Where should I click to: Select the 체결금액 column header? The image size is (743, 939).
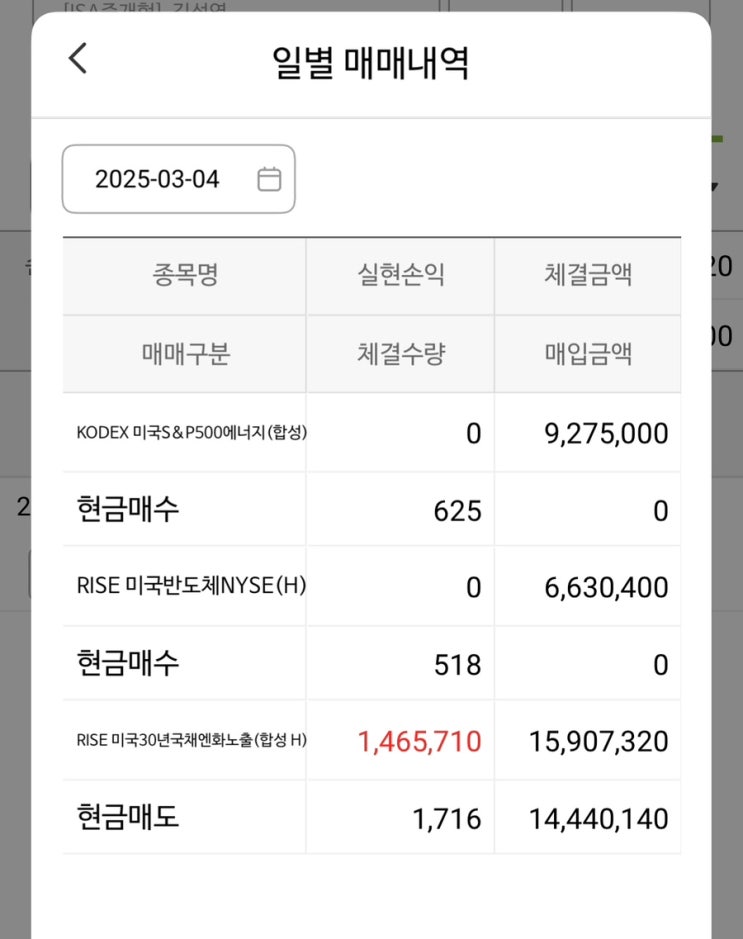[588, 275]
